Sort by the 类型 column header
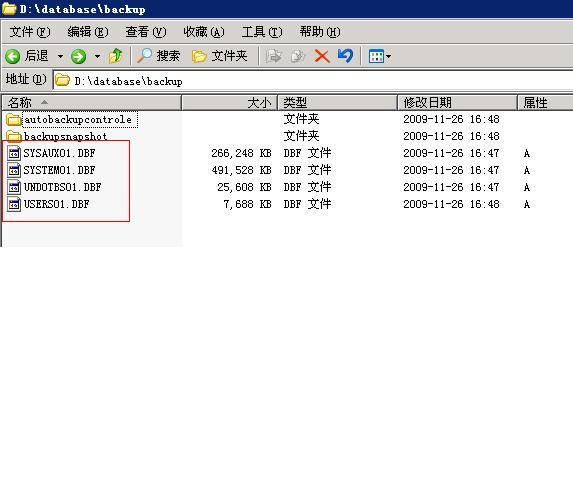The height and width of the screenshot is (479, 573). 338,102
